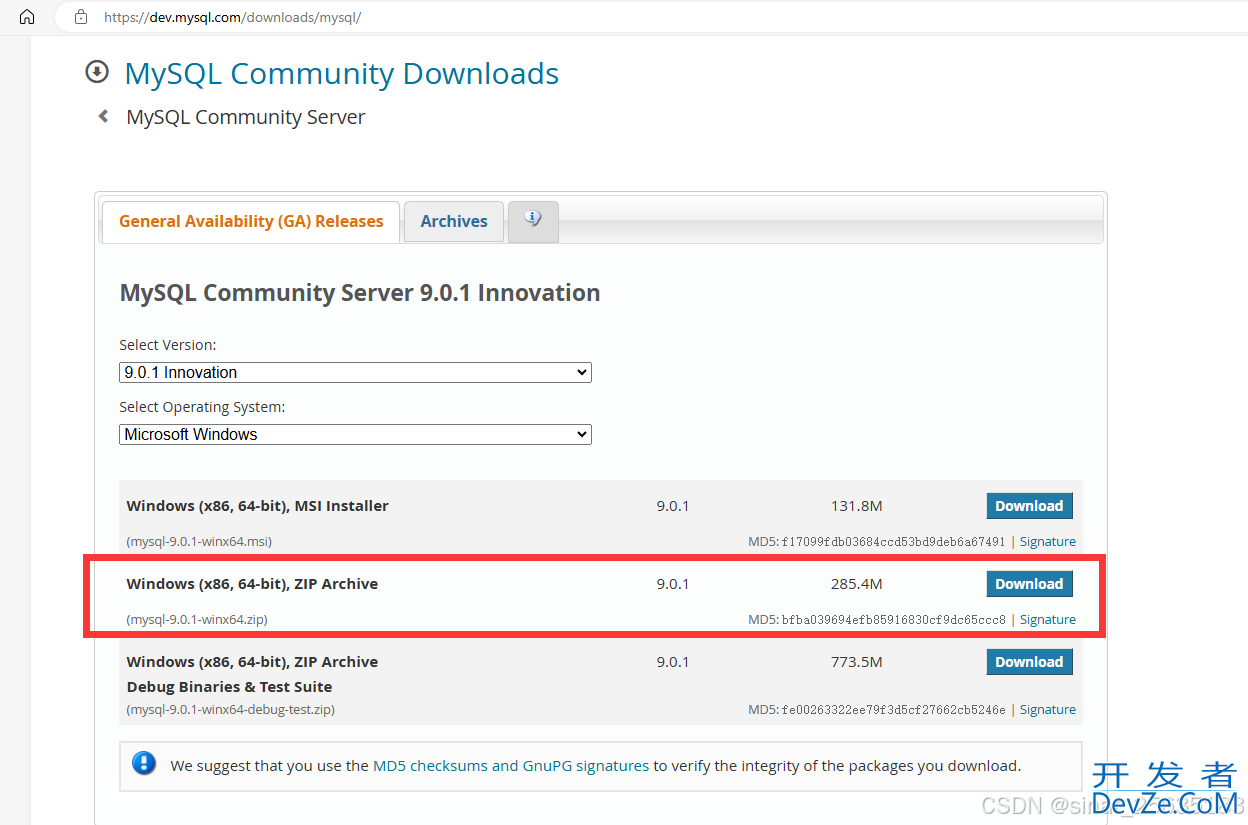Click the MySQL Community Server breadcrumb text
The image size is (1248, 825).
point(245,117)
